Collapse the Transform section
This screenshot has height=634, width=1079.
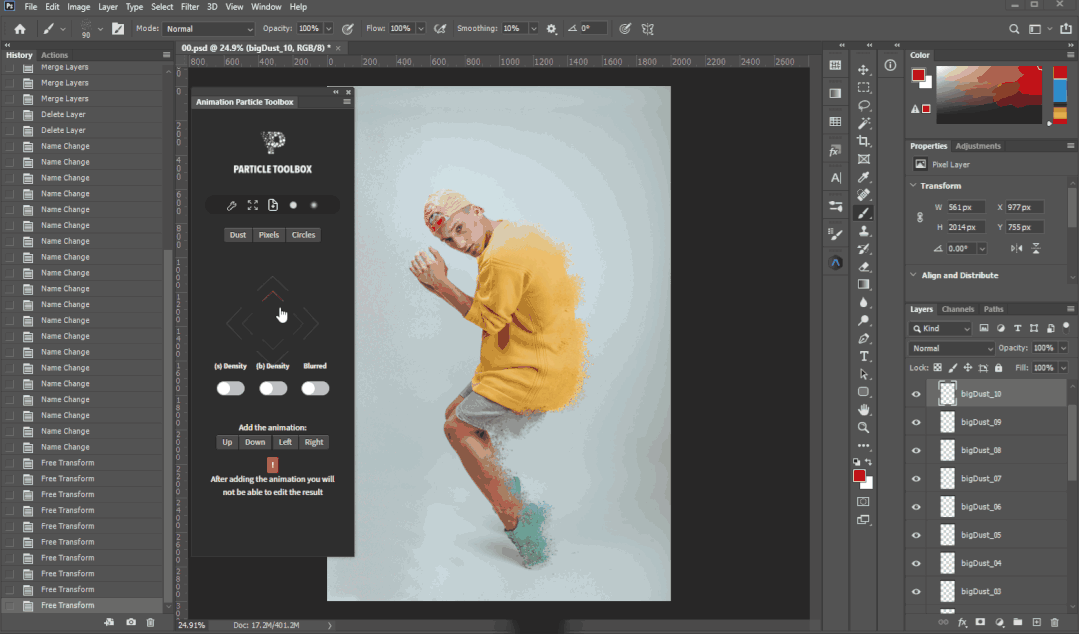coord(913,186)
